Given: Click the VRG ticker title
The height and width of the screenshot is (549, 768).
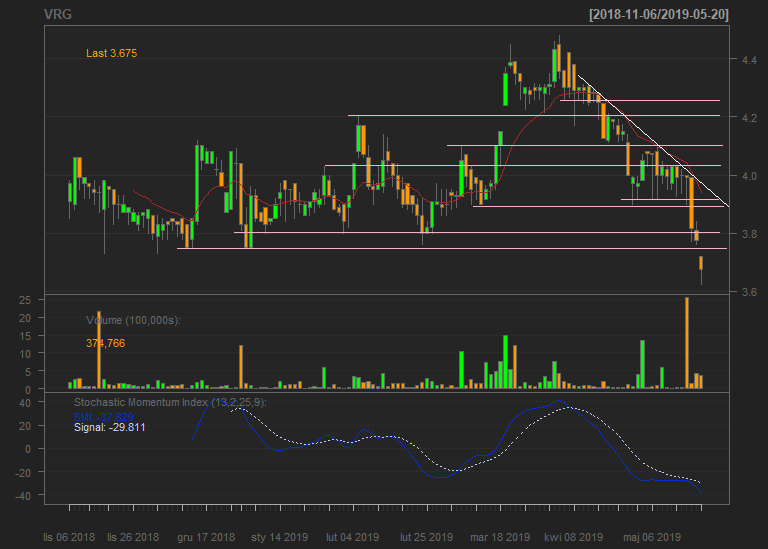Looking at the screenshot, I should click(x=58, y=15).
